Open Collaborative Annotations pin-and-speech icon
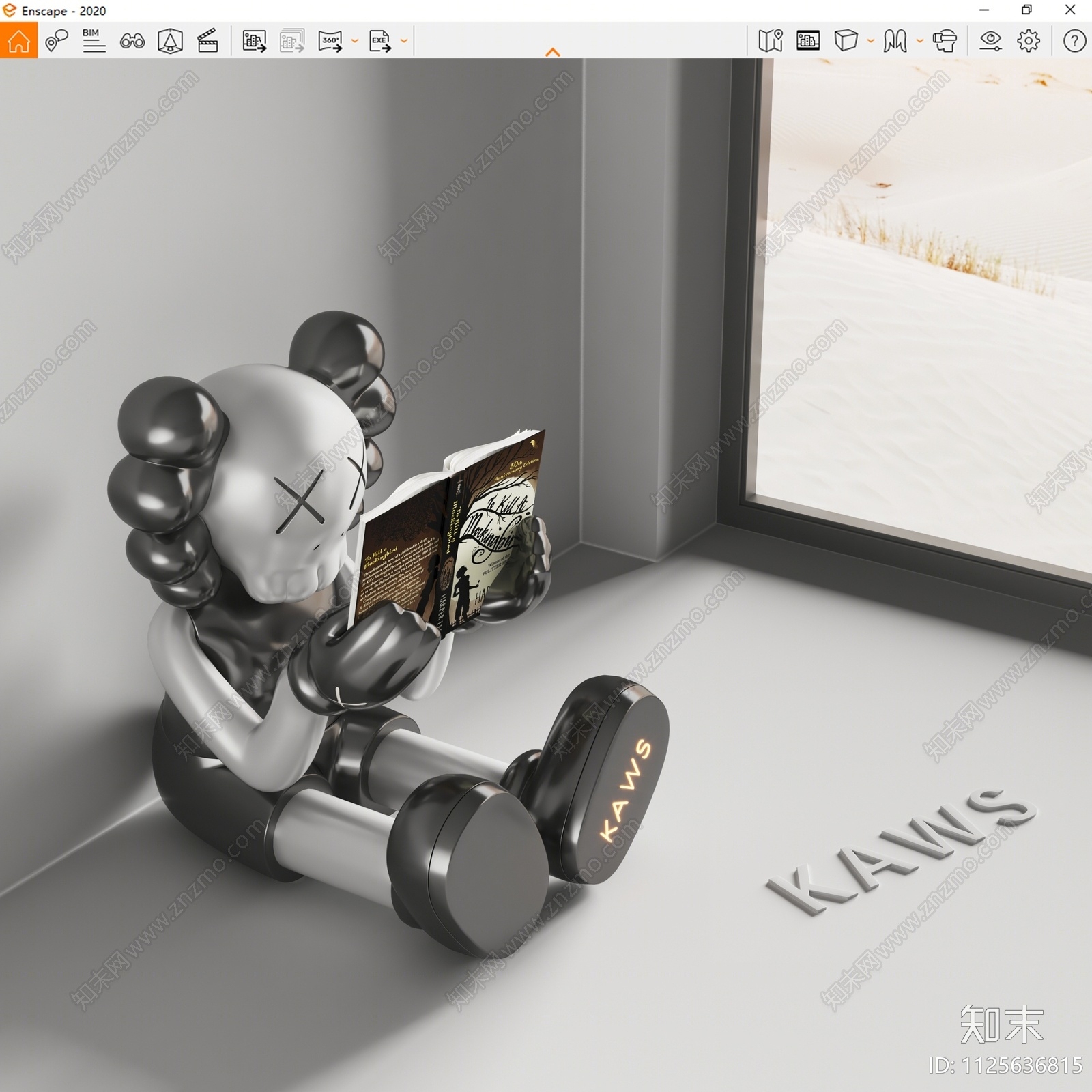This screenshot has height=1092, width=1092. tap(57, 41)
